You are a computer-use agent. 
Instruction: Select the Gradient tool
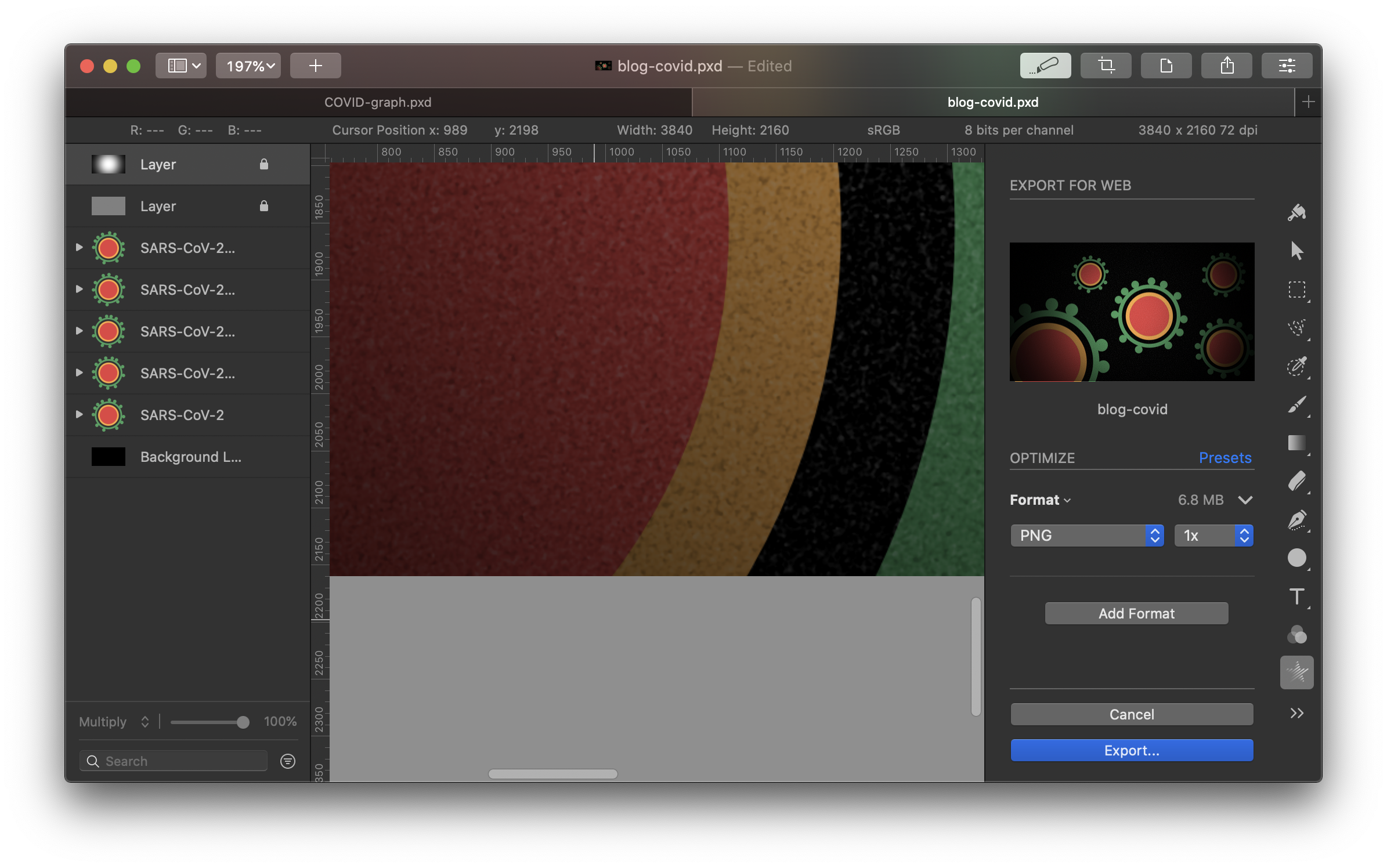click(x=1296, y=443)
